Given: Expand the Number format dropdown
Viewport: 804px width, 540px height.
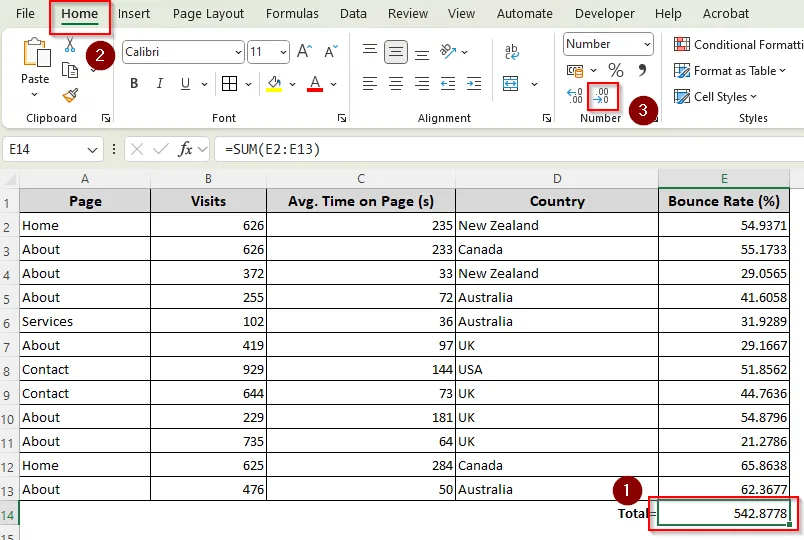Looking at the screenshot, I should coord(647,44).
